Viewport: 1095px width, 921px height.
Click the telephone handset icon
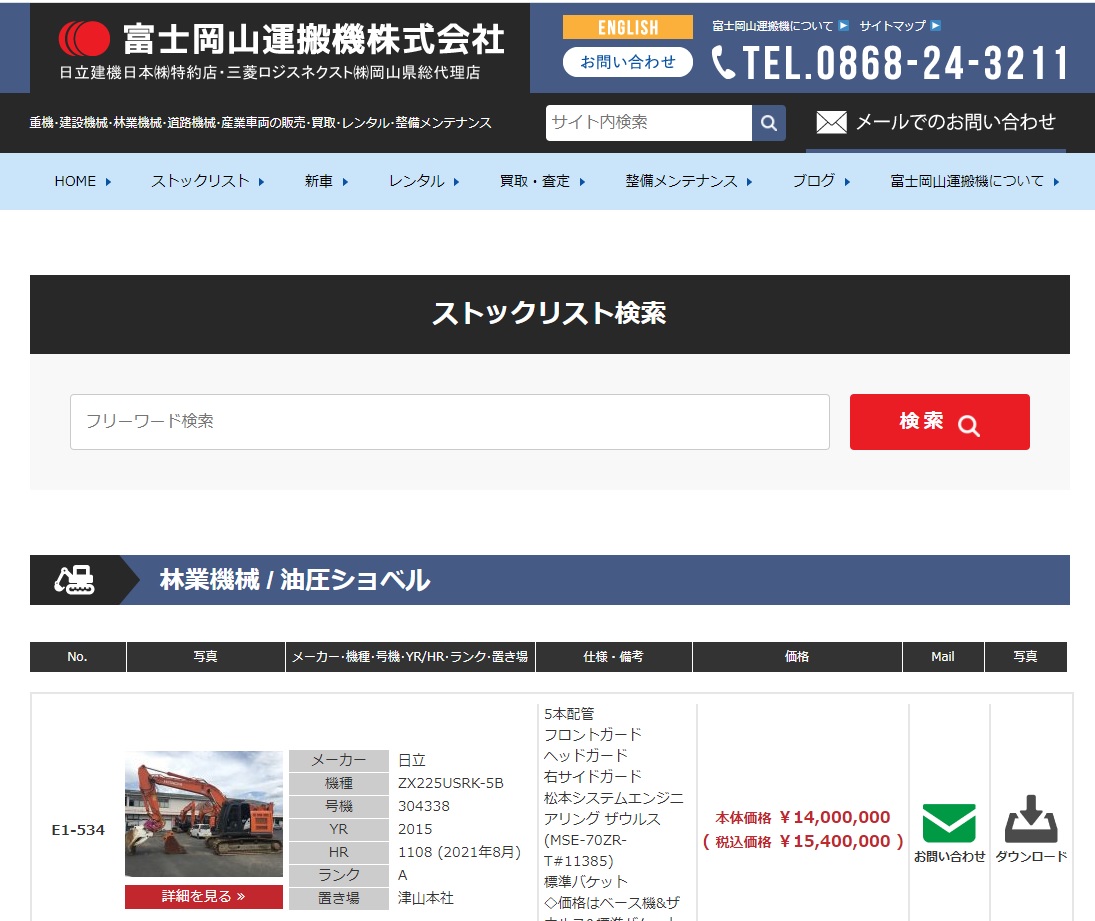point(723,62)
